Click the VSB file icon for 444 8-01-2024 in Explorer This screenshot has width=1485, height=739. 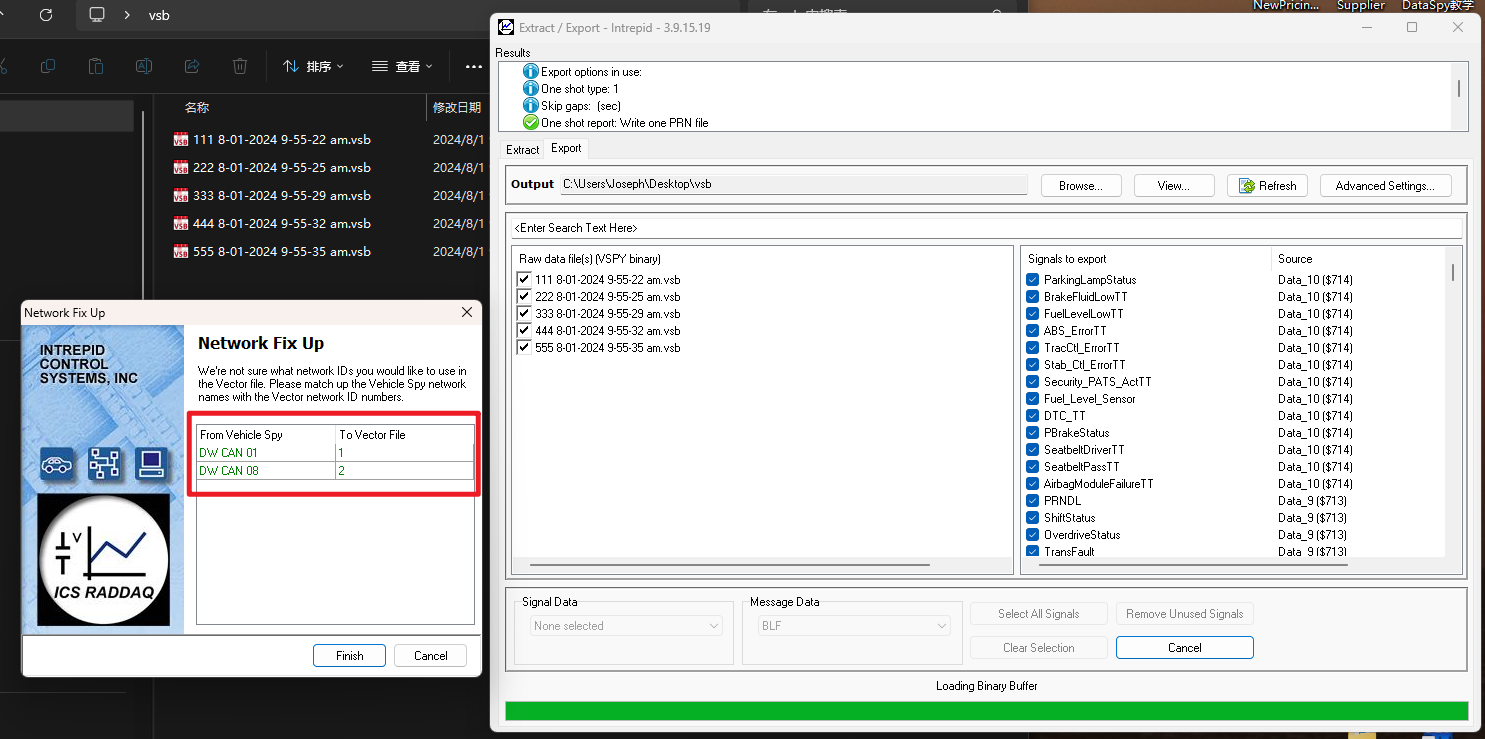point(181,224)
